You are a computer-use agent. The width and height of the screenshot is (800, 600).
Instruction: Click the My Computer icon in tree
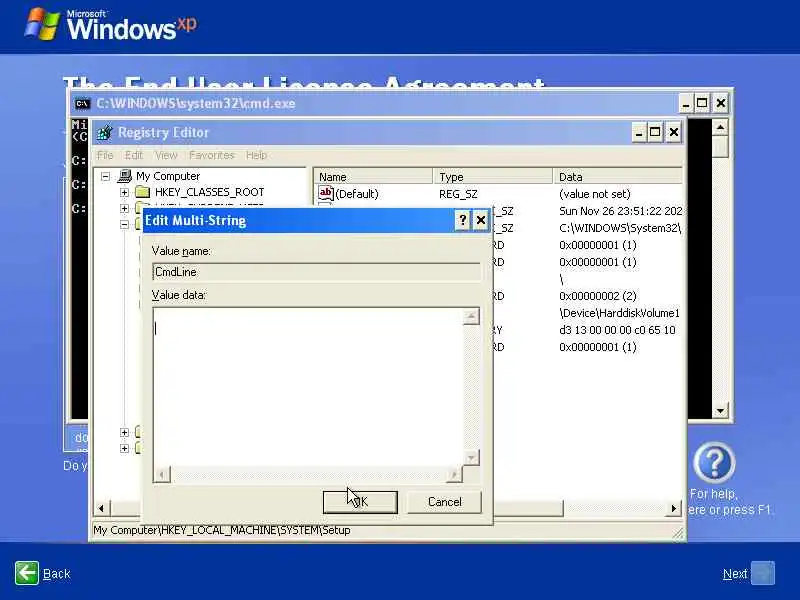pos(124,176)
